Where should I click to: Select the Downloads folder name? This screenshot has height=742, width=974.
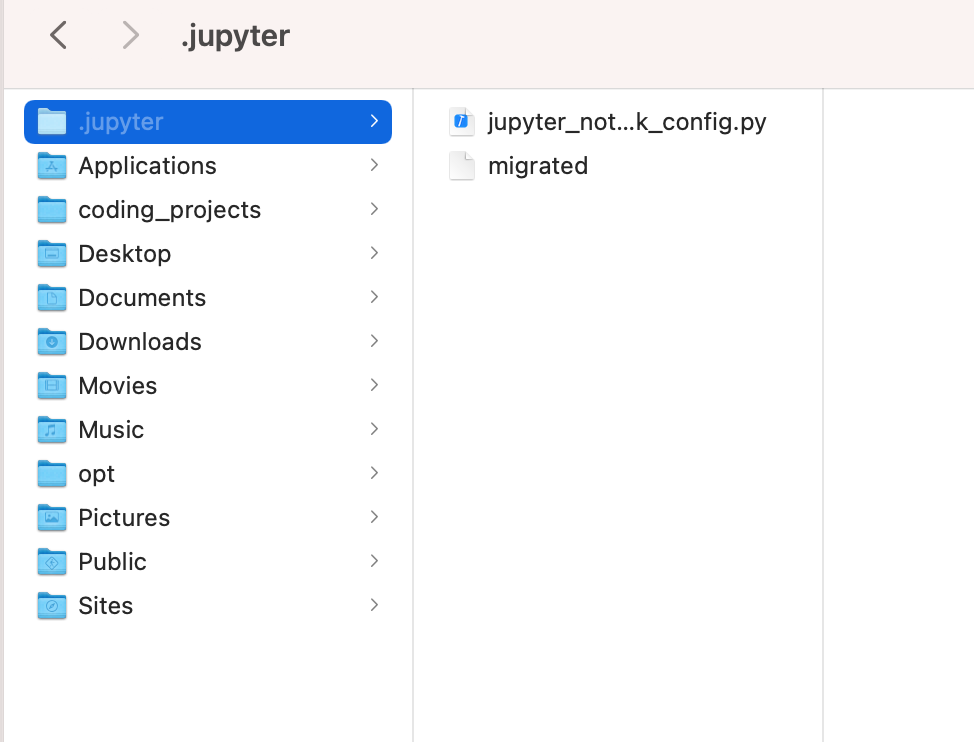[x=140, y=342]
